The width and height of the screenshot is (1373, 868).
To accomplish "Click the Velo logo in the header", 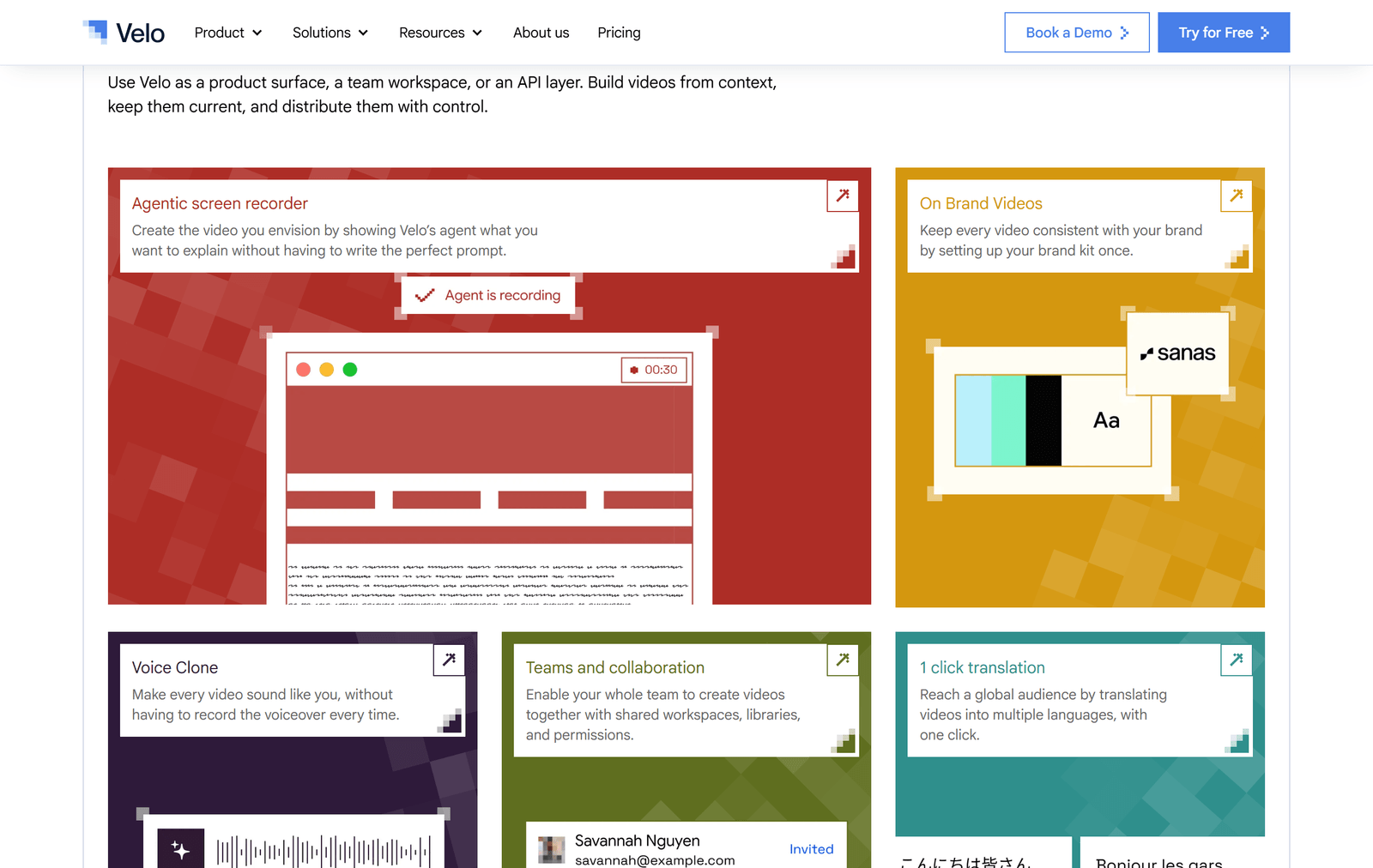I will coord(124,33).
